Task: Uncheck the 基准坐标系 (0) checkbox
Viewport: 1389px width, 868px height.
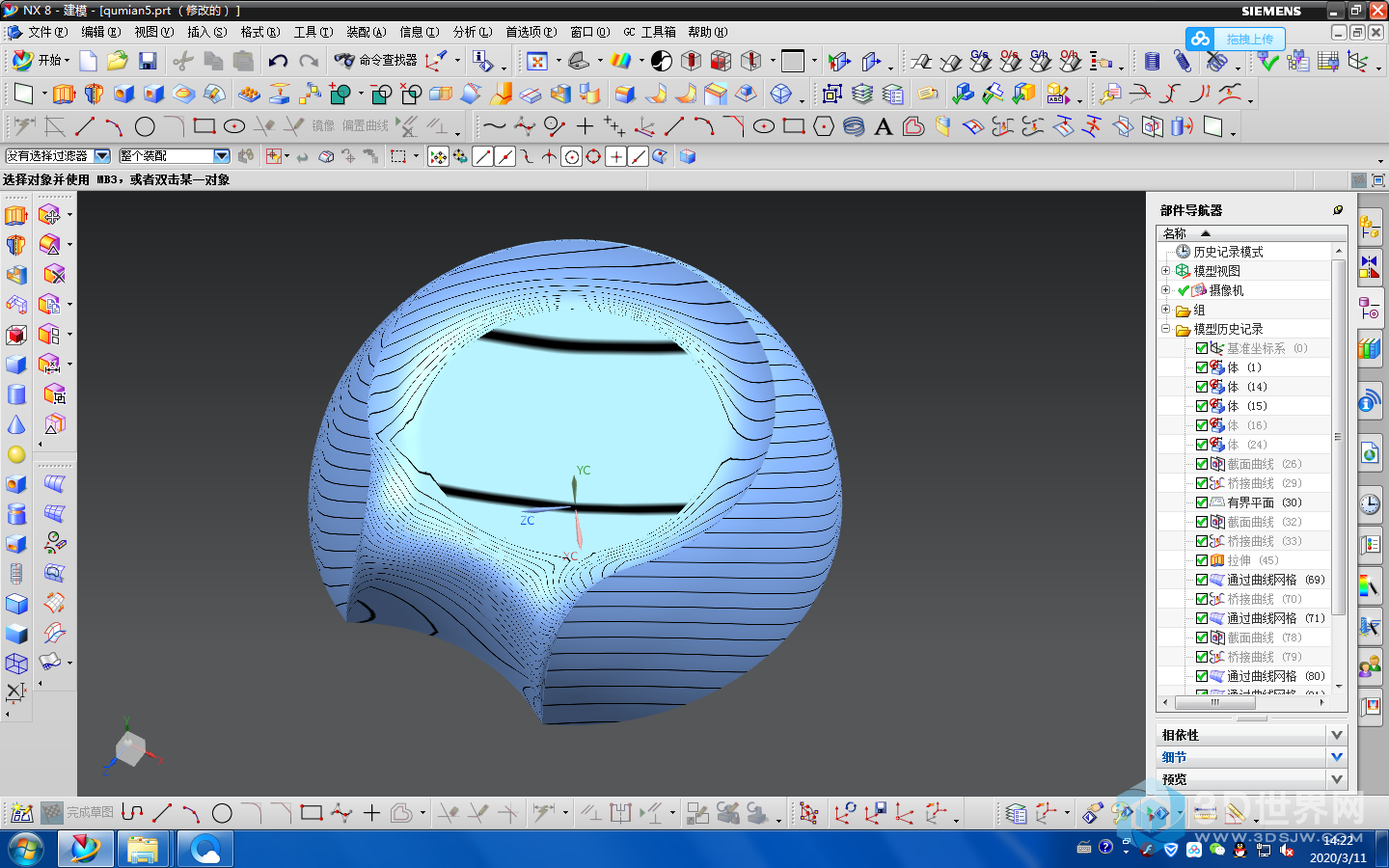Action: (1202, 348)
